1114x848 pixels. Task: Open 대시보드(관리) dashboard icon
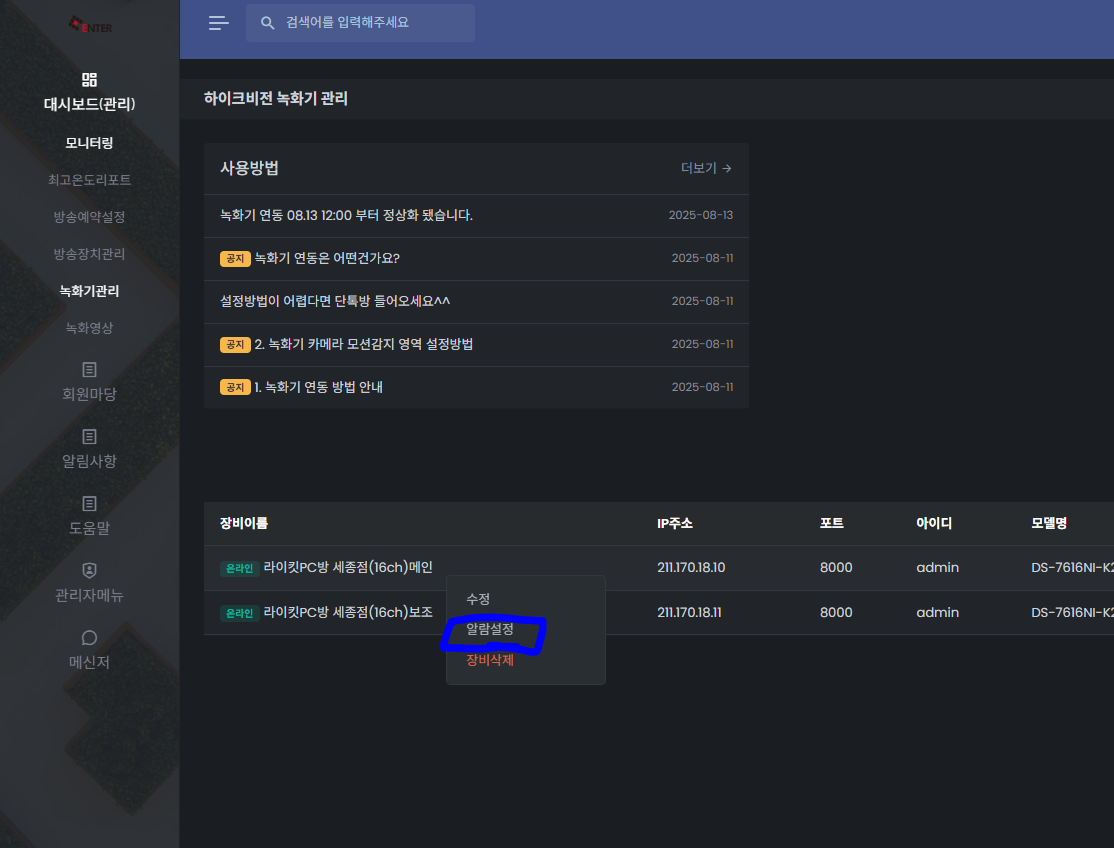[89, 80]
